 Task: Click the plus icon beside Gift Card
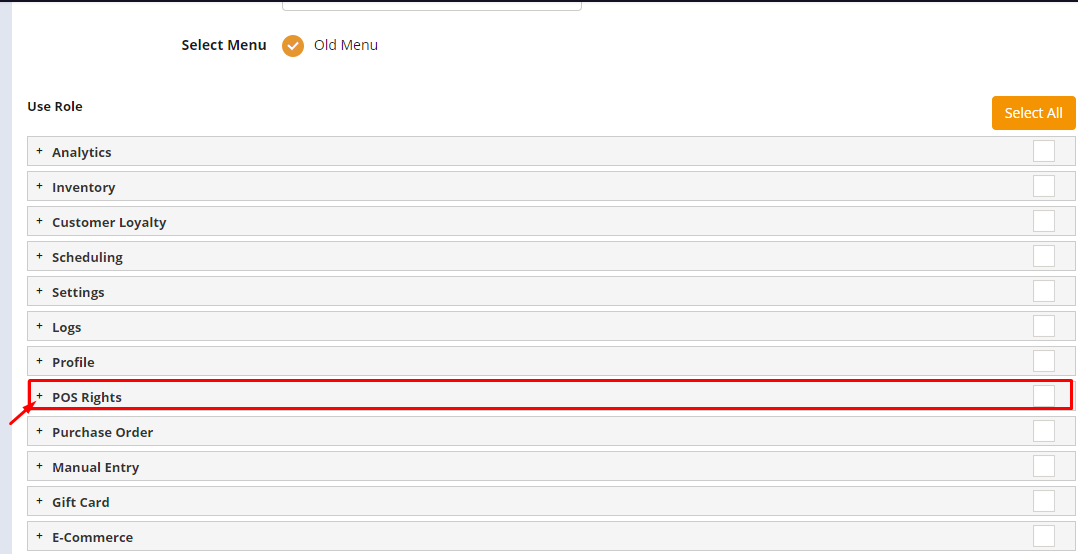[x=40, y=501]
